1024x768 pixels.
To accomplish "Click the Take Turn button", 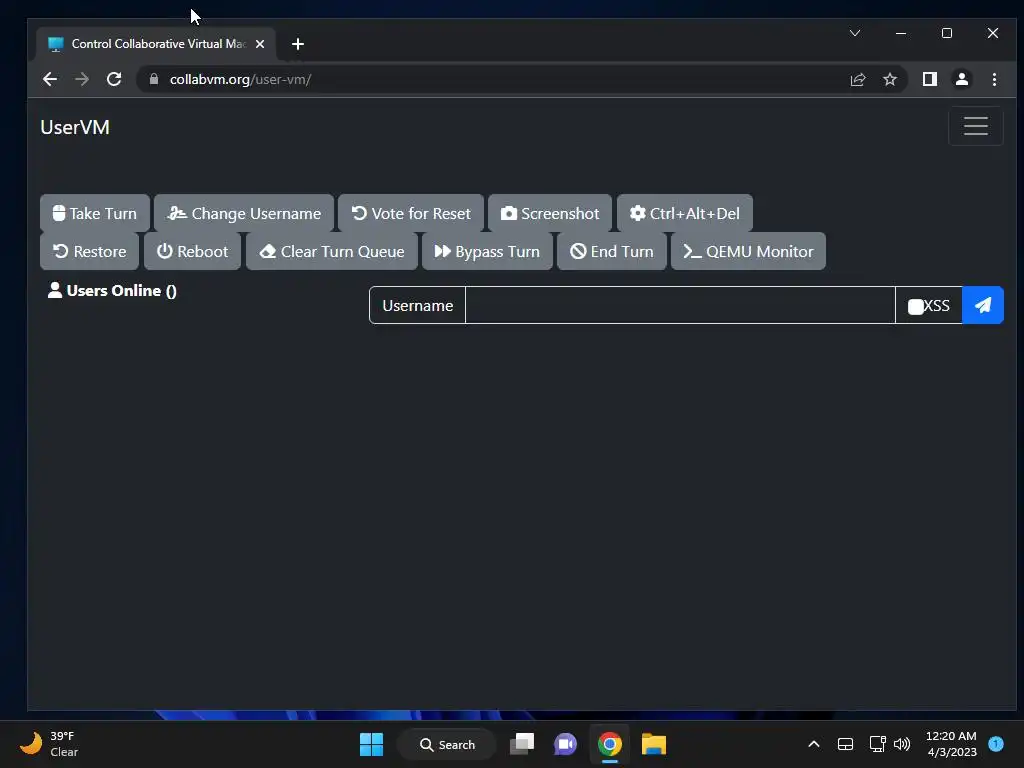I will (x=95, y=214).
